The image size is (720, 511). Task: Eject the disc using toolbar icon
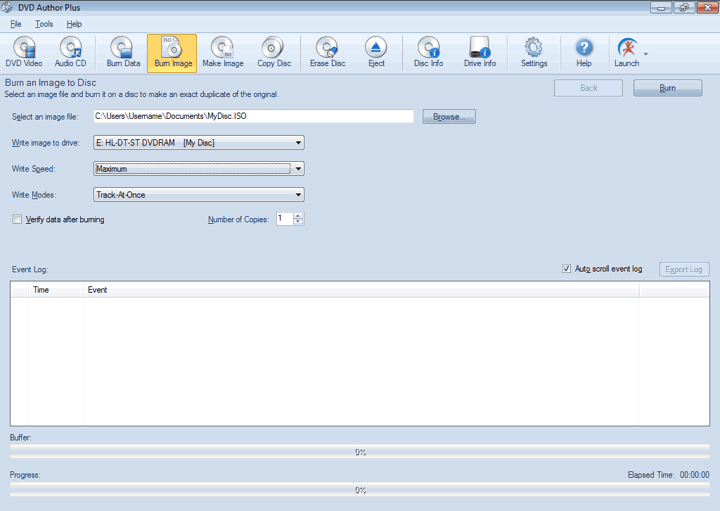click(376, 52)
